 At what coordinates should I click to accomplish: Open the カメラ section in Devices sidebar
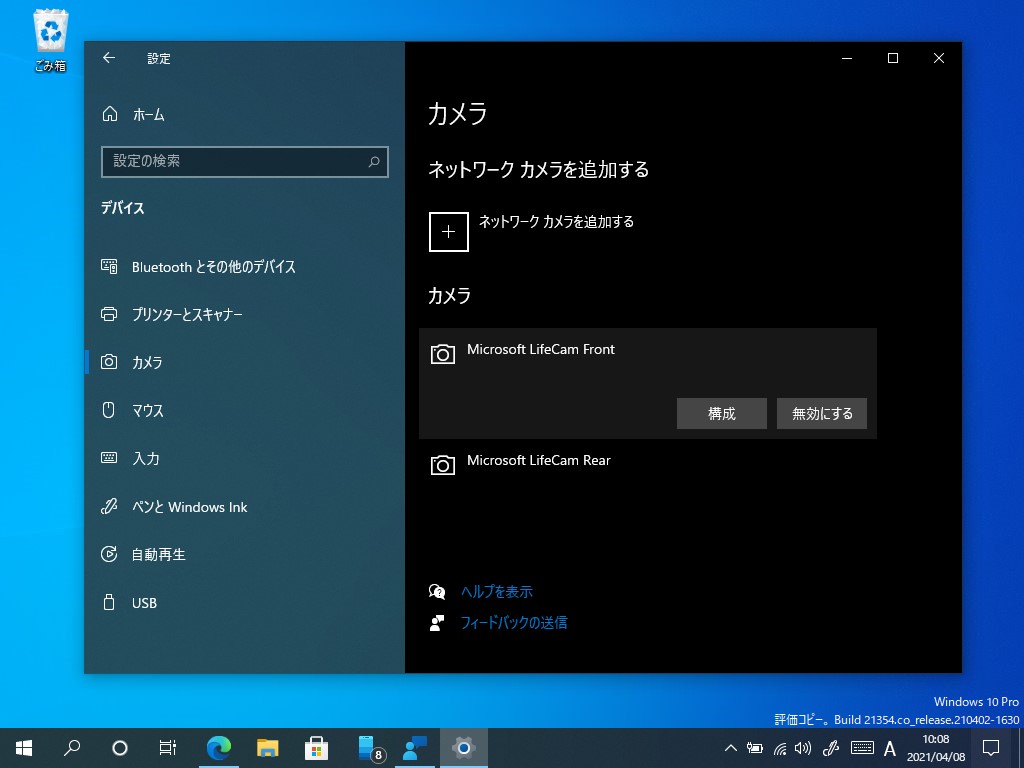[x=147, y=362]
